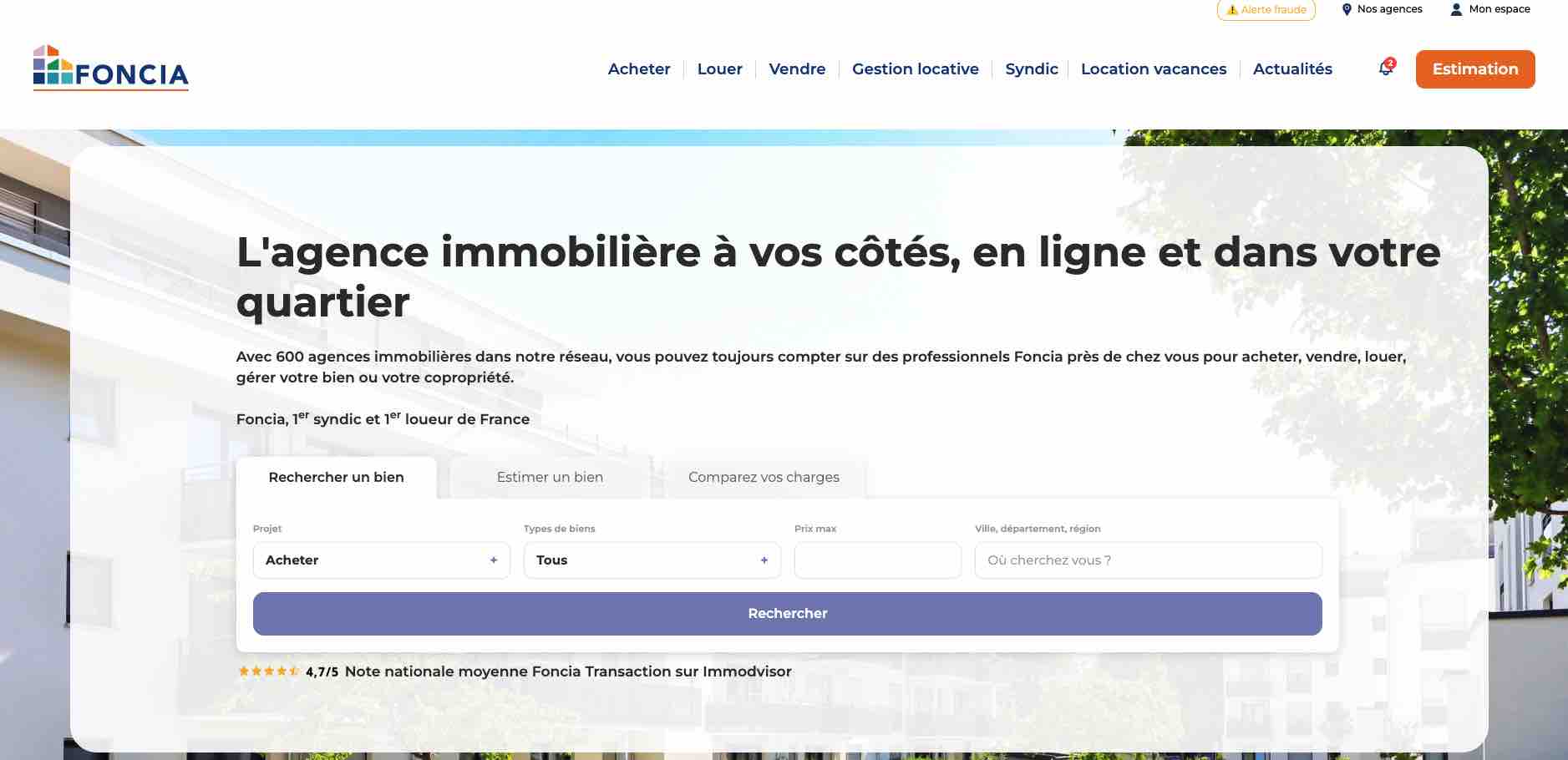Click the Où cherchez vous location field
Viewport: 1568px width, 760px height.
[1149, 560]
